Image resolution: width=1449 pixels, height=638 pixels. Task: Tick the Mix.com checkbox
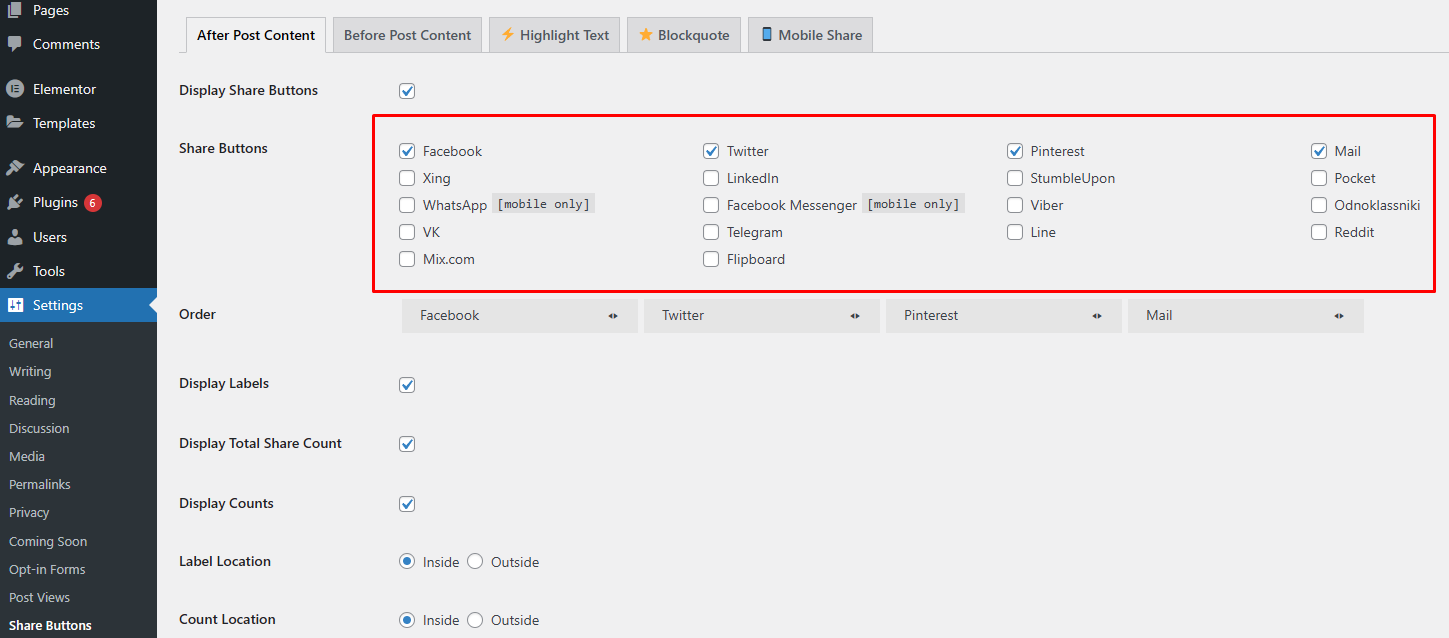pyautogui.click(x=407, y=259)
